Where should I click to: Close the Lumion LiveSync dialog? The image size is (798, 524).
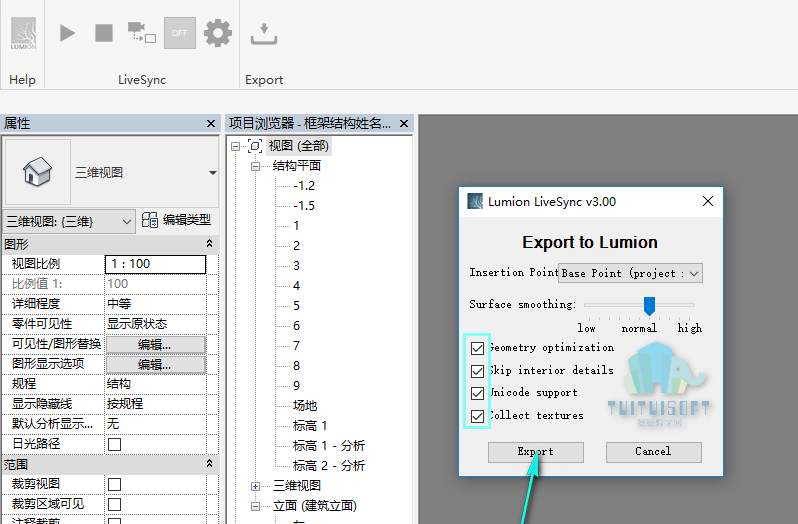pyautogui.click(x=708, y=201)
